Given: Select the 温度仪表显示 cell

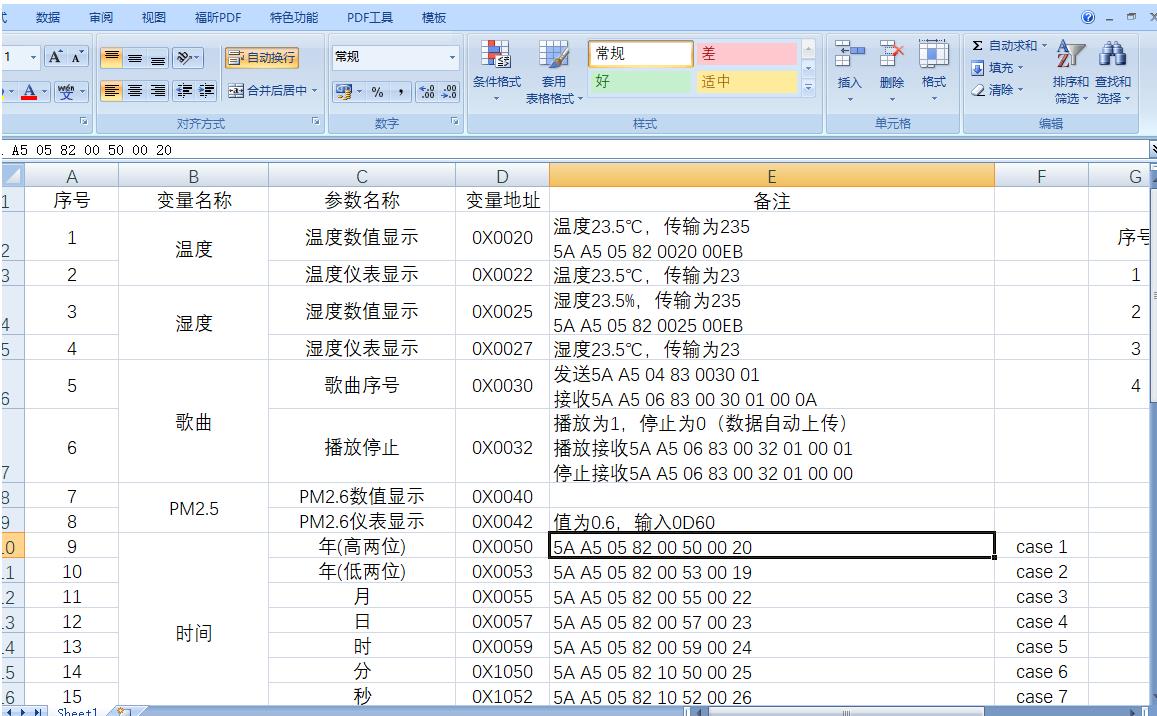Looking at the screenshot, I should (x=362, y=274).
